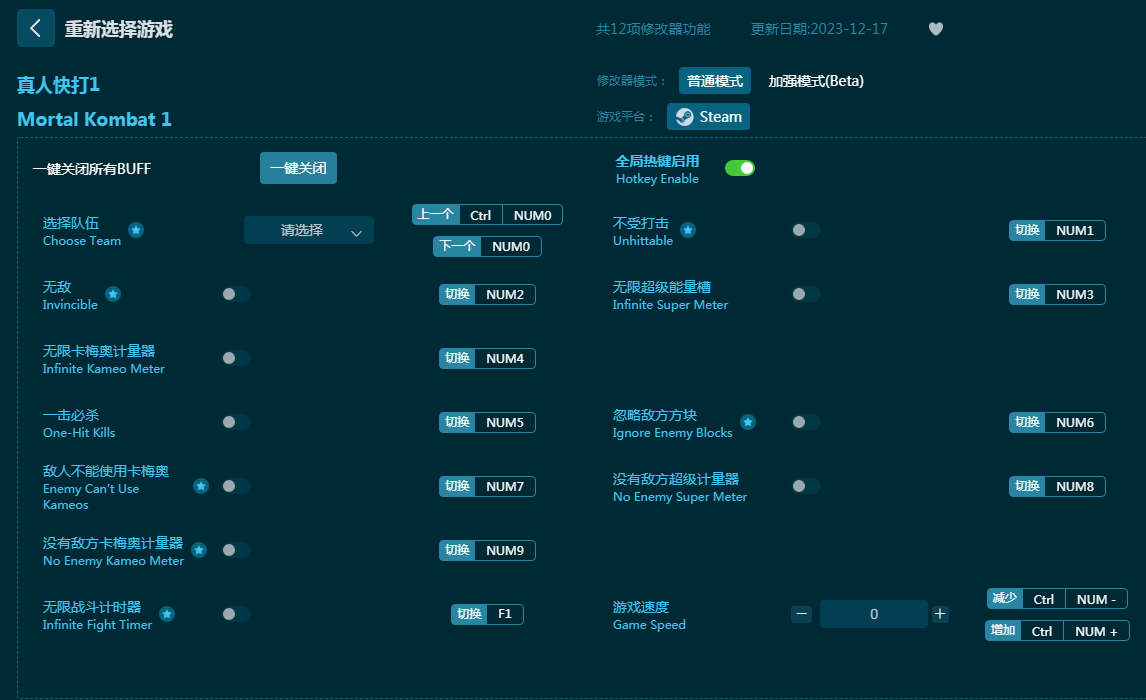This screenshot has height=700, width=1146.
Task: Click the star icon beside Invincible
Action: [x=113, y=294]
